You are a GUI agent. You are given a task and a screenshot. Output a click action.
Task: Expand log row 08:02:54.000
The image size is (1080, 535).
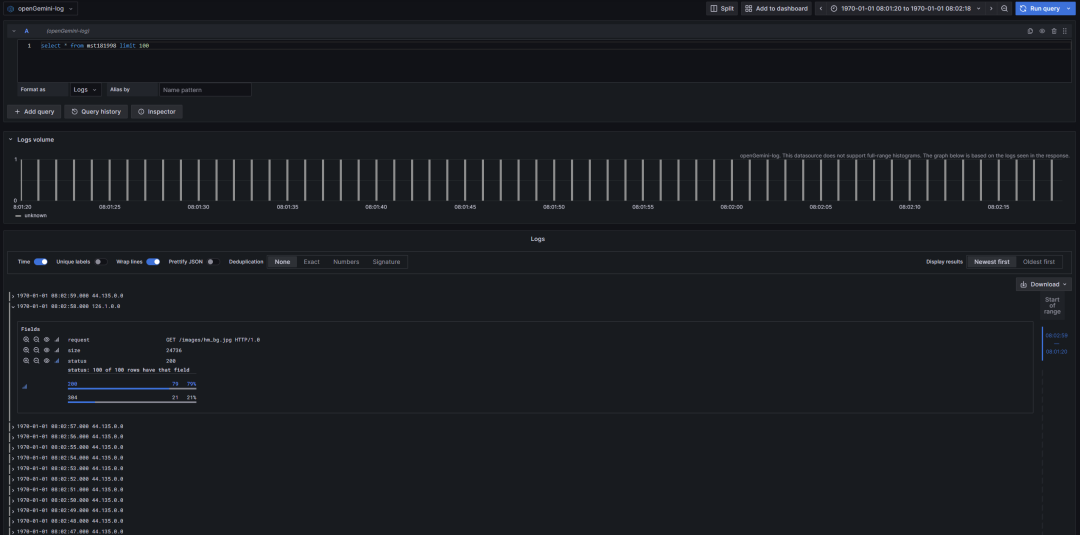click(13, 458)
